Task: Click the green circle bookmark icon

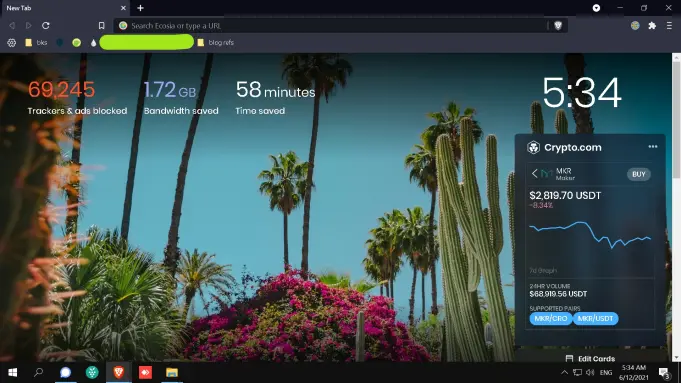Action: [76, 43]
